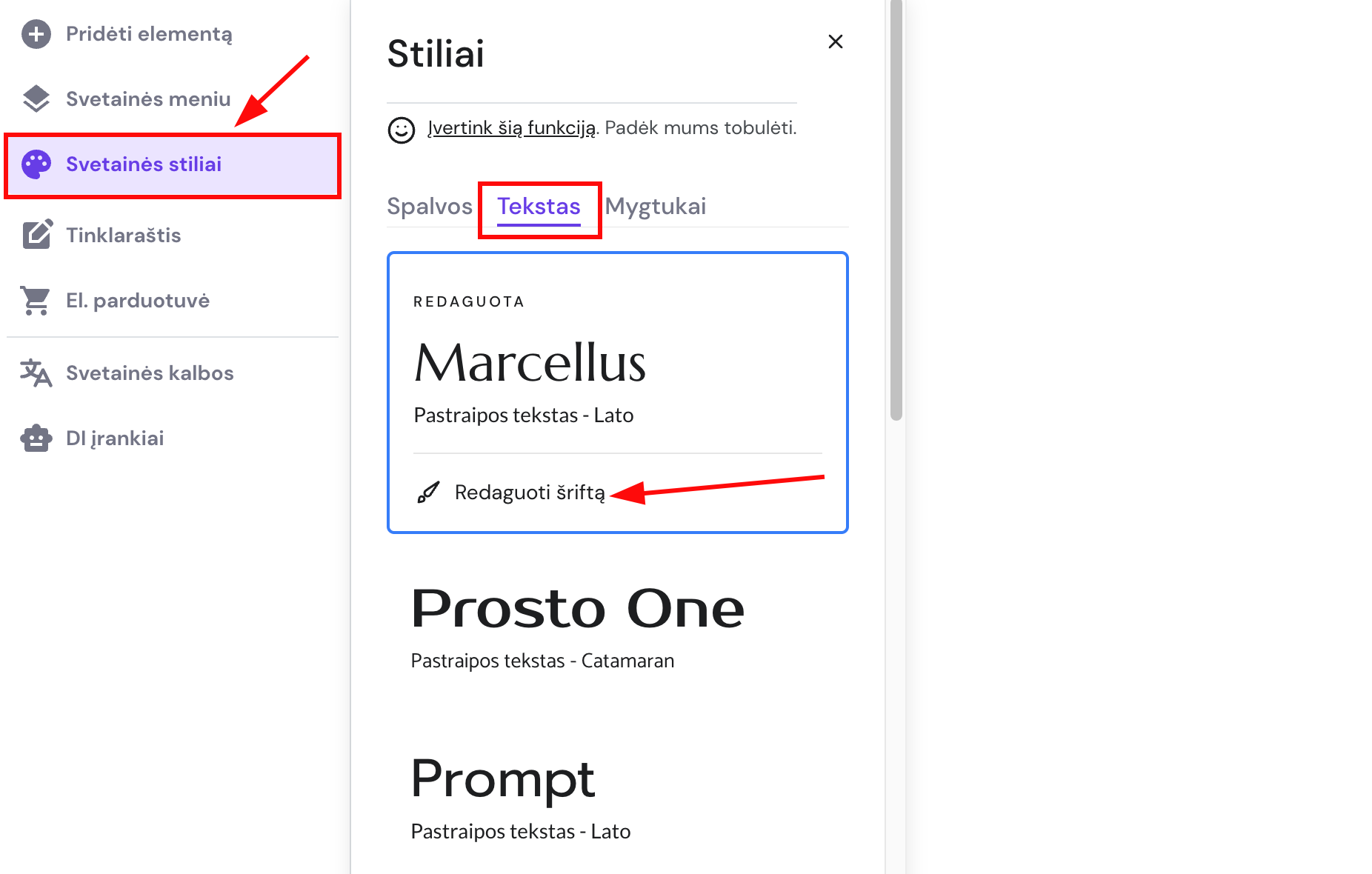This screenshot has height=874, width=1372.
Task: Close the Stiliai panel
Action: (836, 42)
